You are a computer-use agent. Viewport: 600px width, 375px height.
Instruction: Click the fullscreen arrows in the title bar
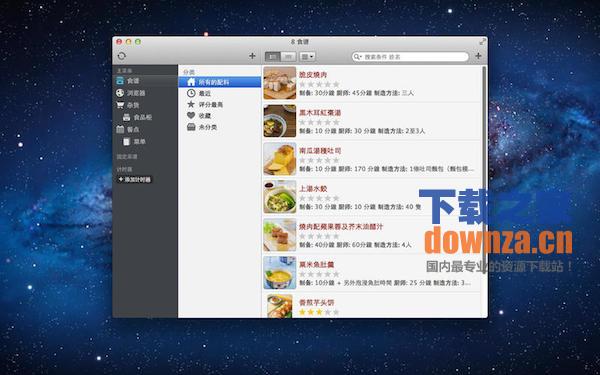[483, 41]
